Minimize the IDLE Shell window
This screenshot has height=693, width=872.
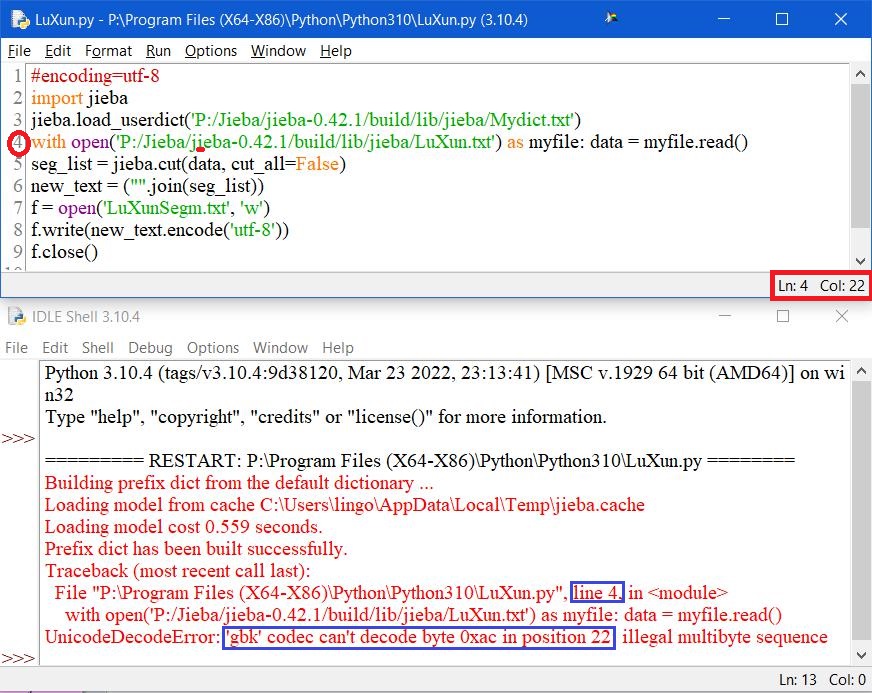click(725, 316)
